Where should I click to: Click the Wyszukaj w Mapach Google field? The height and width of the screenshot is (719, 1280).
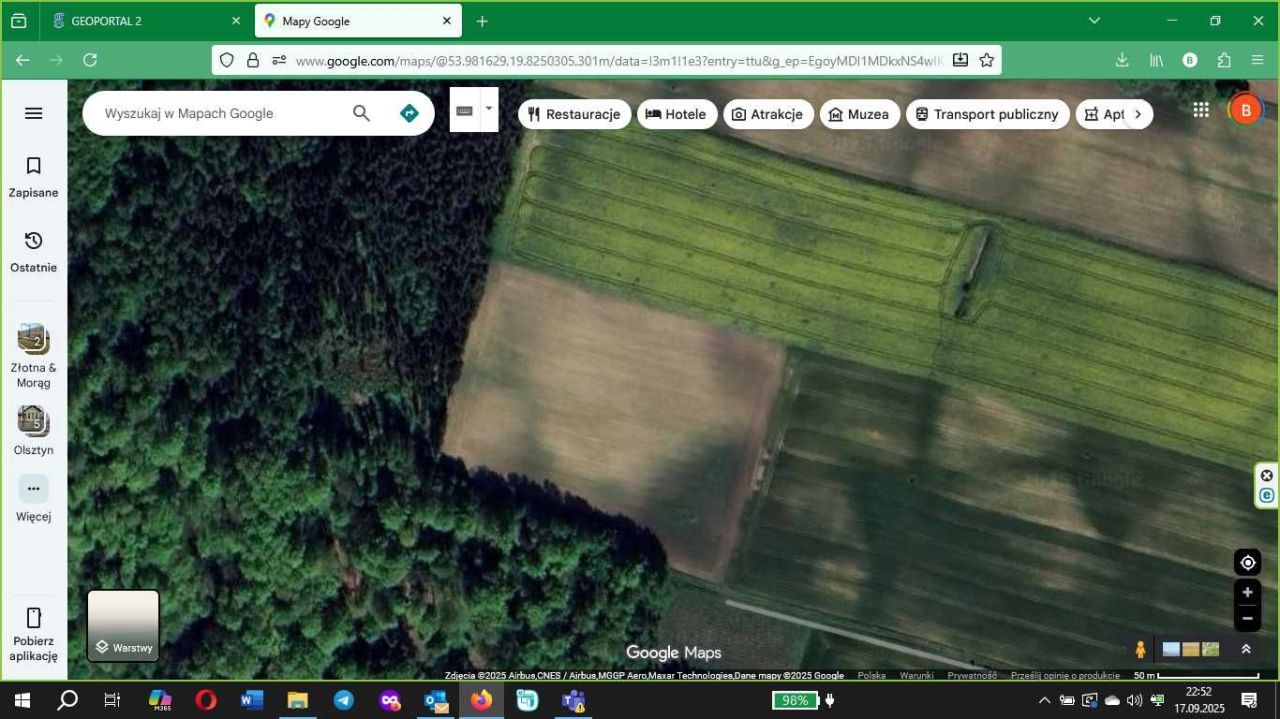(x=220, y=113)
